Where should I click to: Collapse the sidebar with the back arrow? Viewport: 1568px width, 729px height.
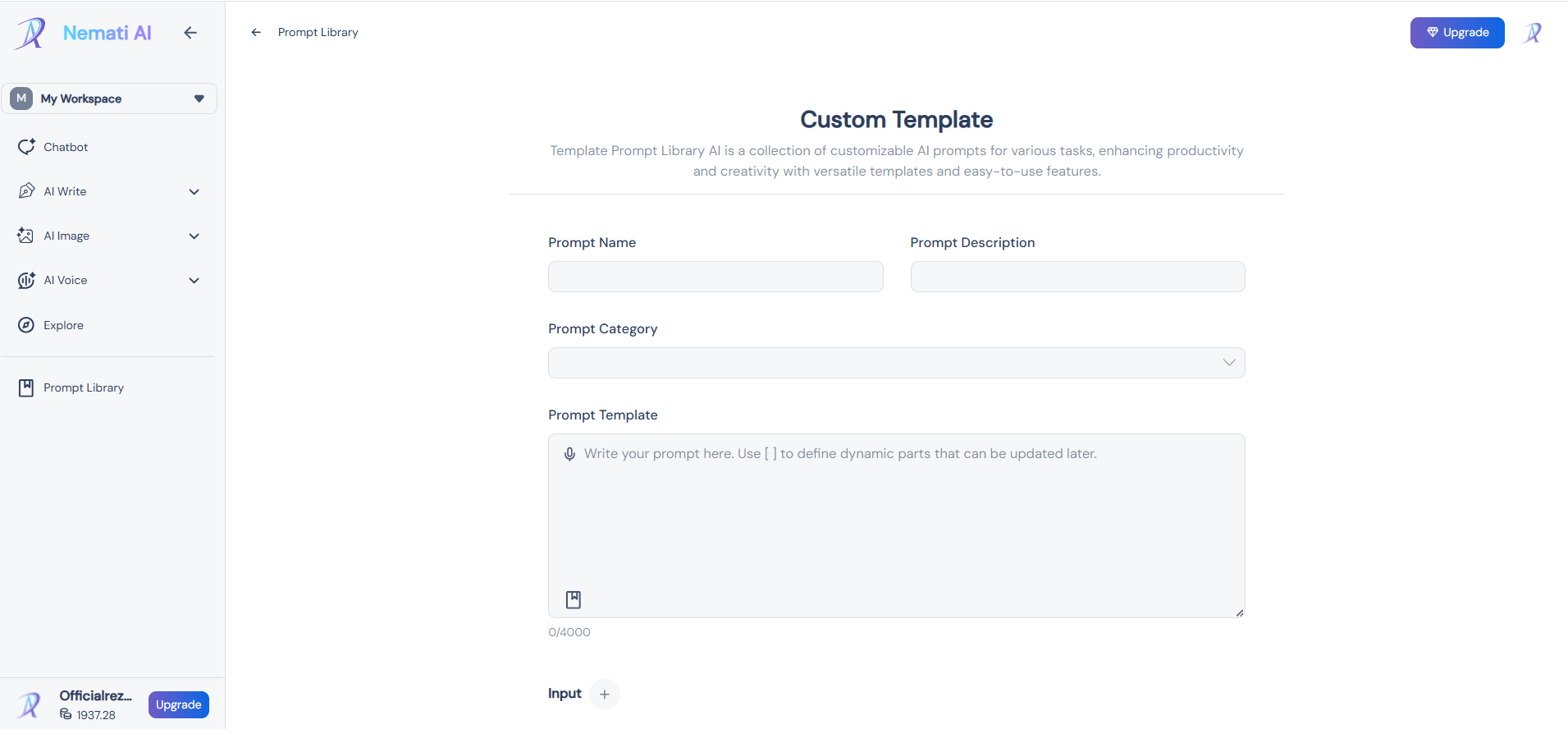click(x=190, y=32)
